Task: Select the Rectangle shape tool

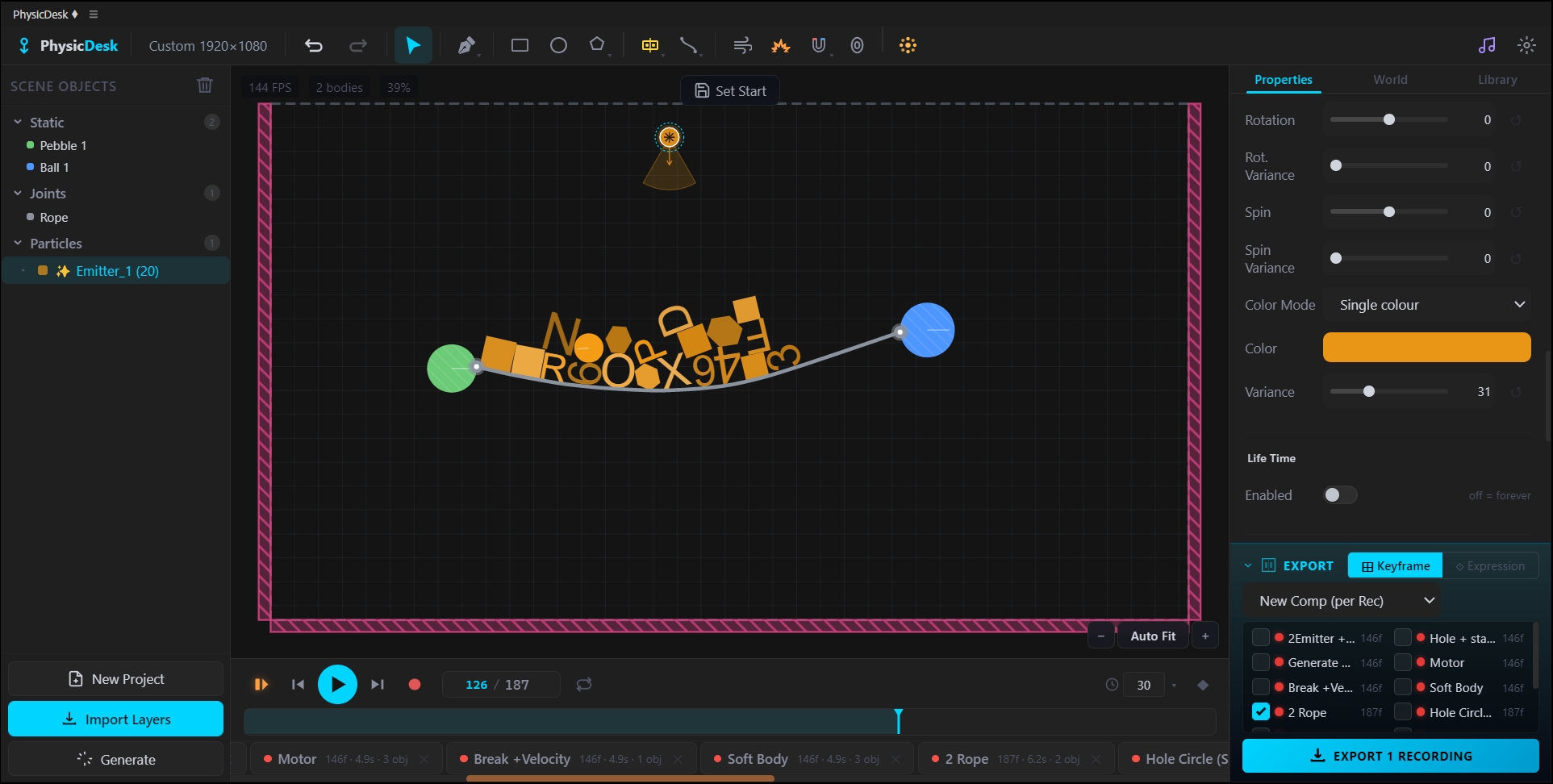Action: coord(520,45)
